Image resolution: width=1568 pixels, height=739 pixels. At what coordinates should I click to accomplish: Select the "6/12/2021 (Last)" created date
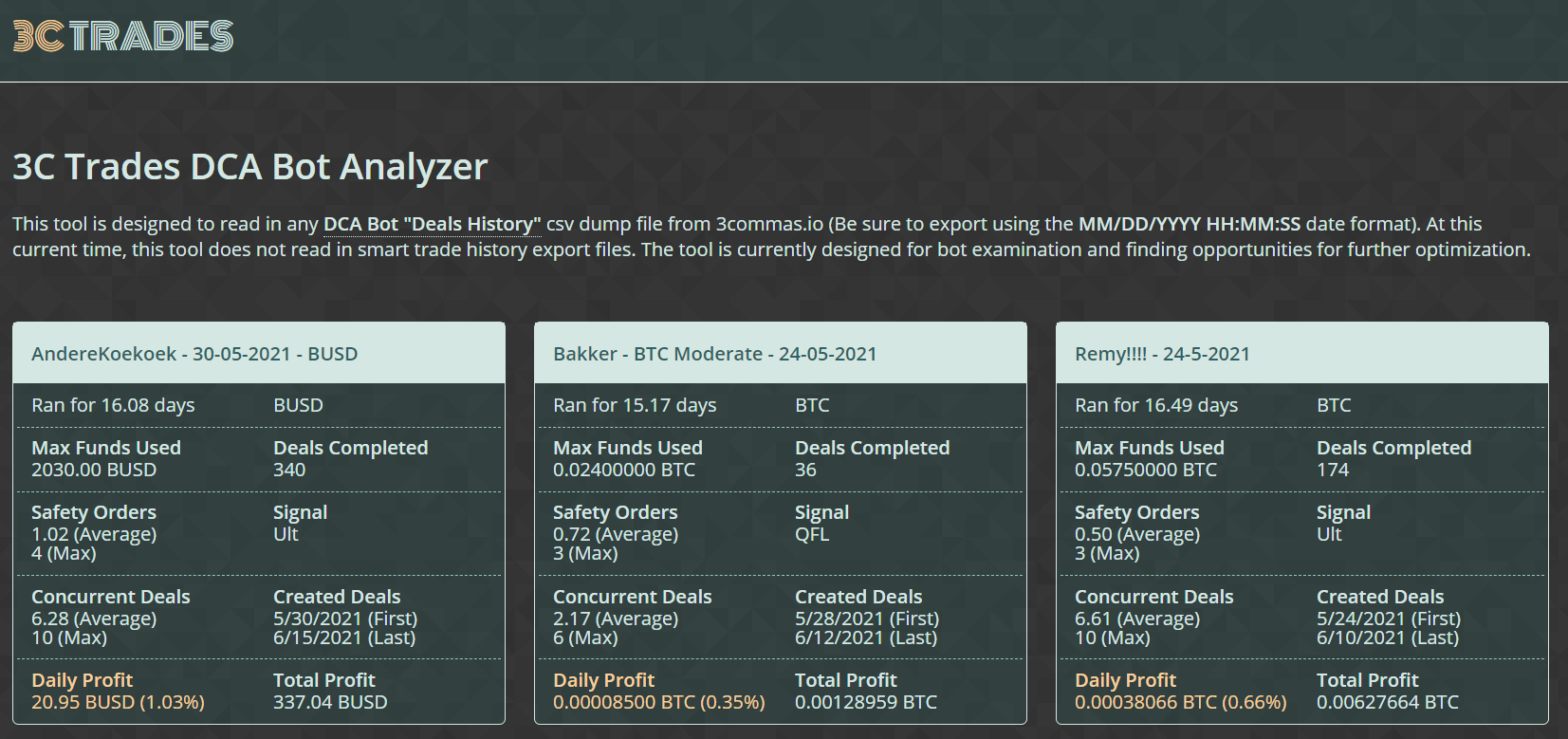coord(866,637)
